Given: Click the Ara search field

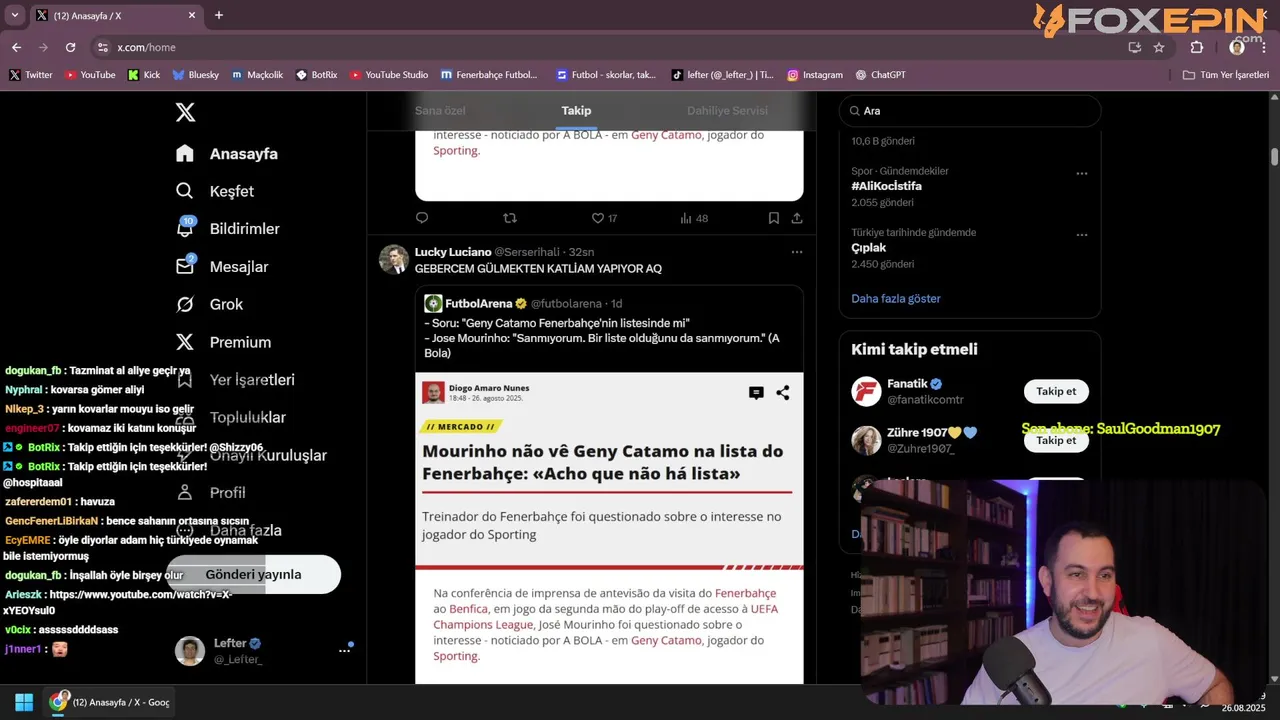Looking at the screenshot, I should pyautogui.click(x=970, y=111).
